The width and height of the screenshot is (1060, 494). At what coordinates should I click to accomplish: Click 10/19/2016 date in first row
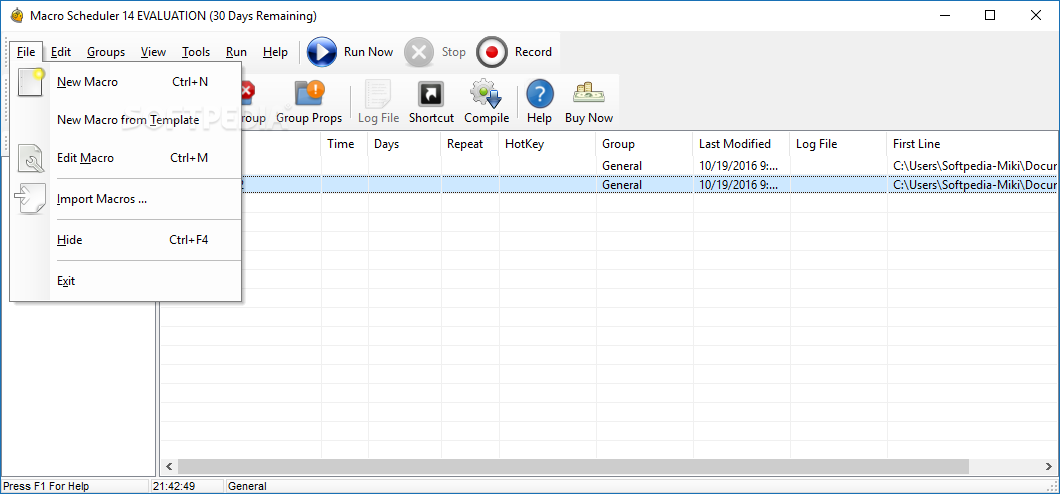click(x=738, y=166)
